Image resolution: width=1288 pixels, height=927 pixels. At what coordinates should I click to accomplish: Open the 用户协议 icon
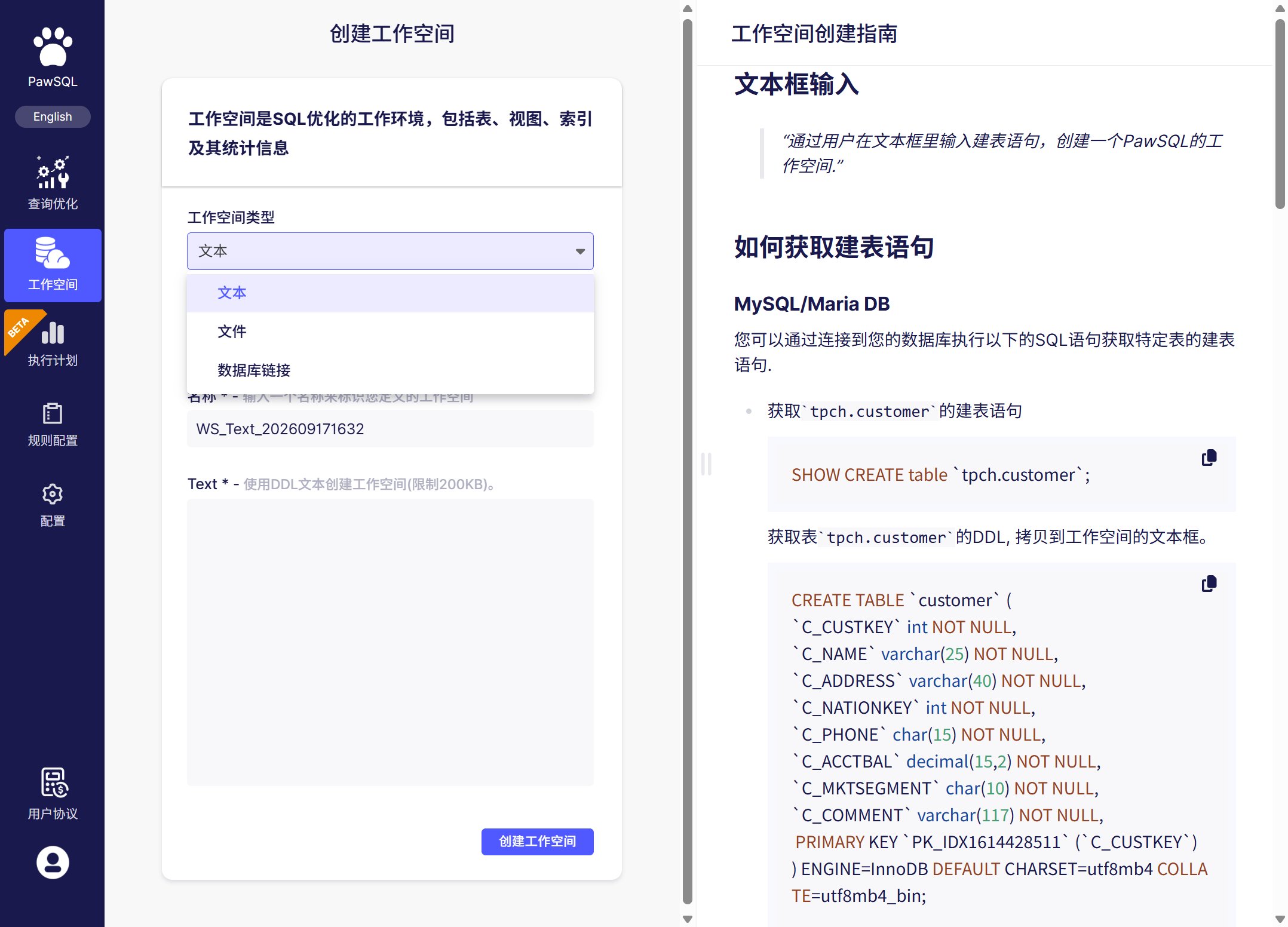tap(54, 782)
